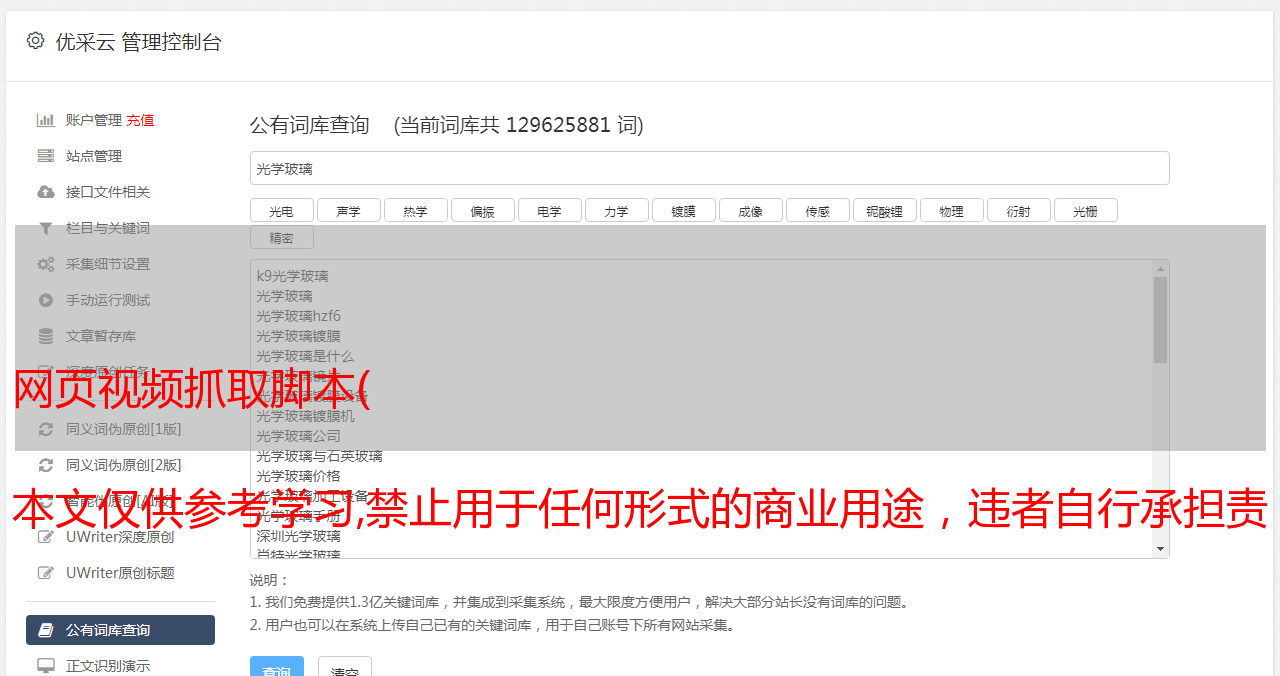Click 手动运行测试 play circle icon
Image resolution: width=1280 pixels, height=676 pixels.
coord(46,300)
